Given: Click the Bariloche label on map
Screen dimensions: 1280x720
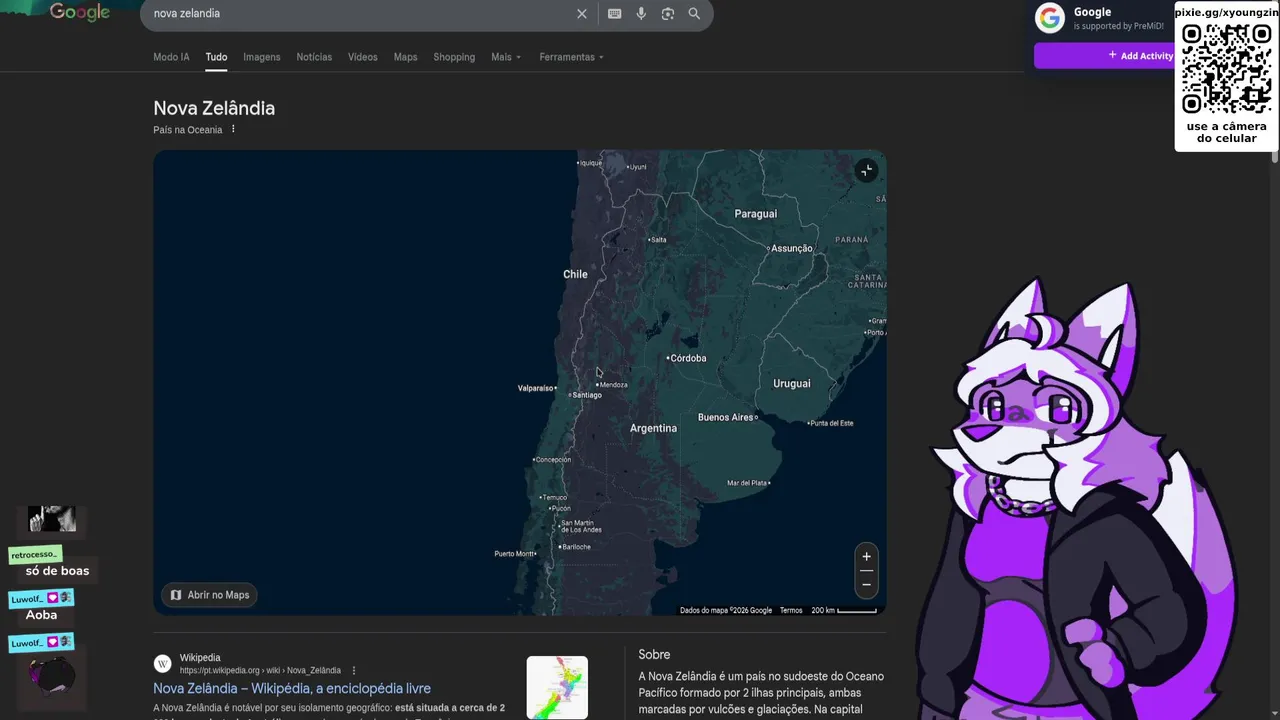Looking at the screenshot, I should click(x=576, y=547).
